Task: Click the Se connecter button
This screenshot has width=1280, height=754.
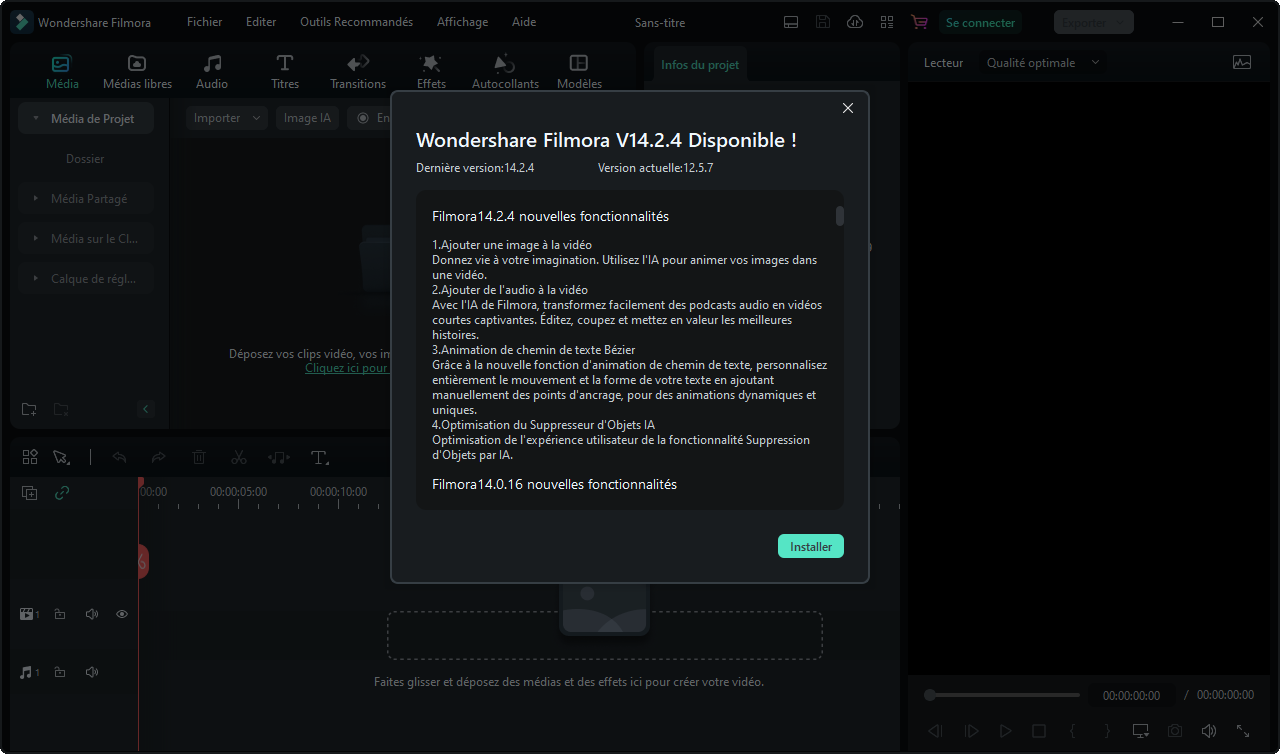Action: pyautogui.click(x=980, y=22)
